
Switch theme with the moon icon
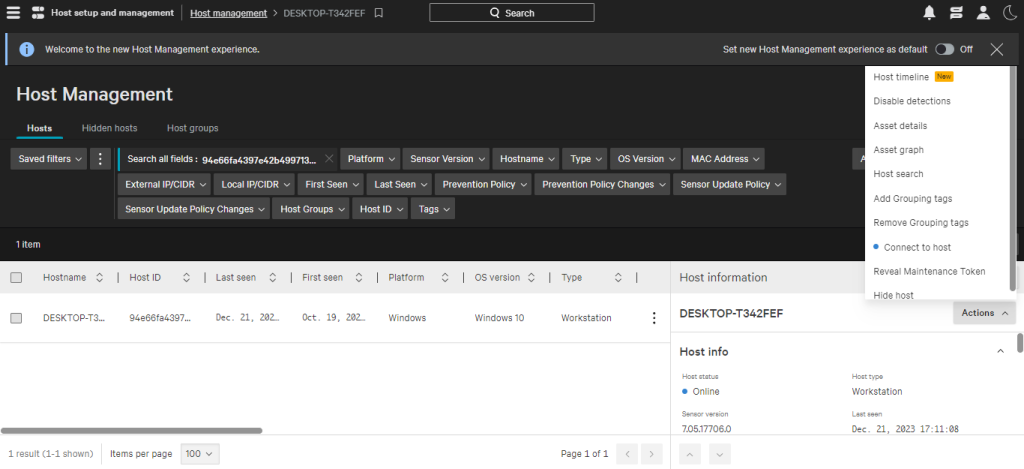[x=1010, y=12]
